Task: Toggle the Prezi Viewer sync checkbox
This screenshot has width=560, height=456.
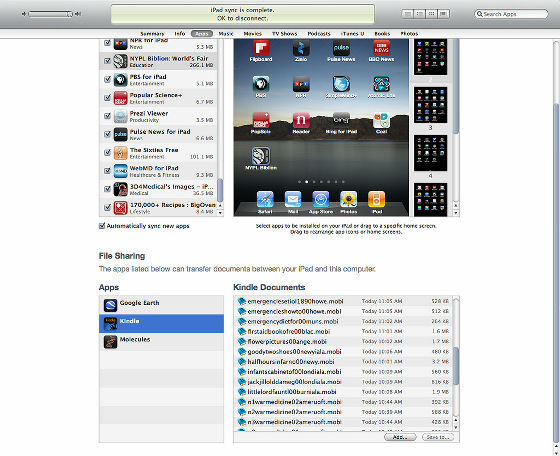Action: click(107, 116)
